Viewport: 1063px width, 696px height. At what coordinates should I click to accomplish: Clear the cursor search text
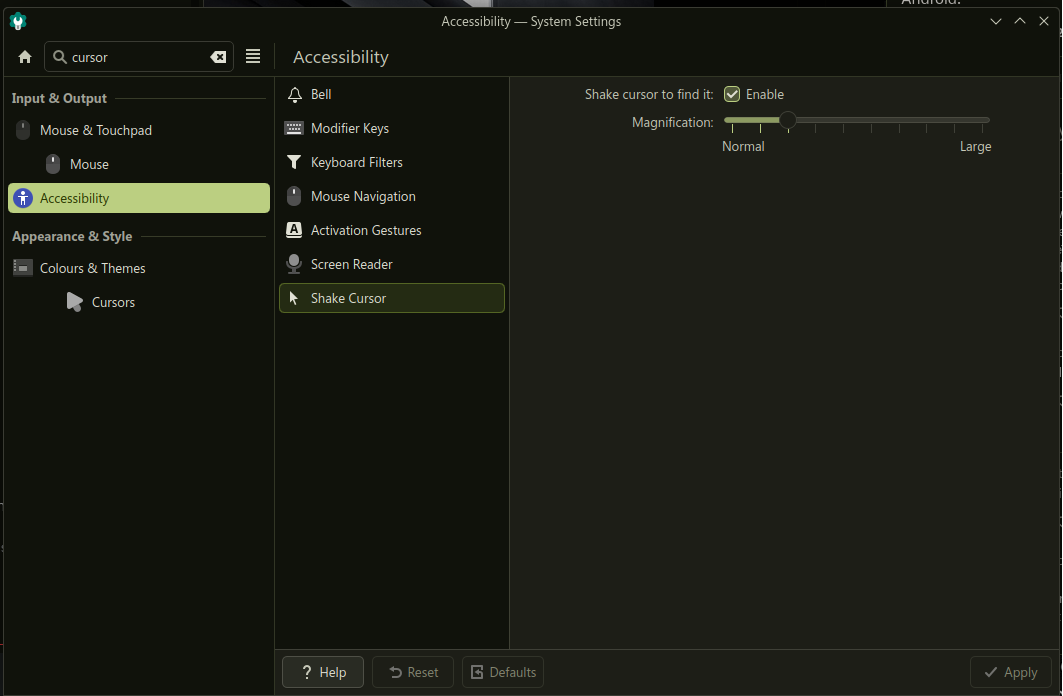[218, 57]
